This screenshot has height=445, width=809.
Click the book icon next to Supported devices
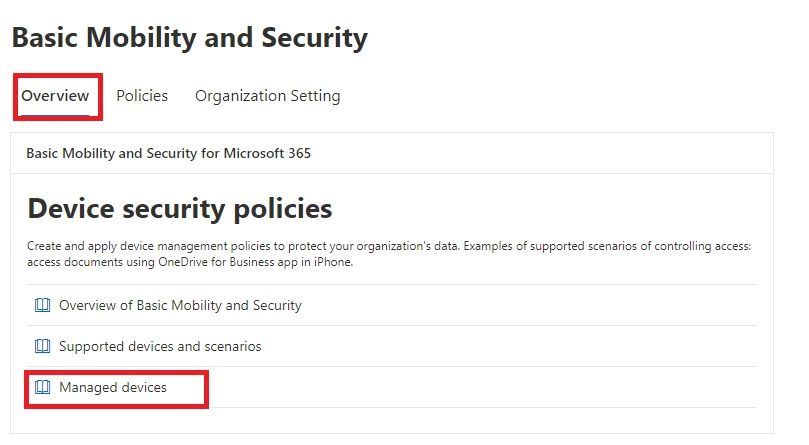42,346
